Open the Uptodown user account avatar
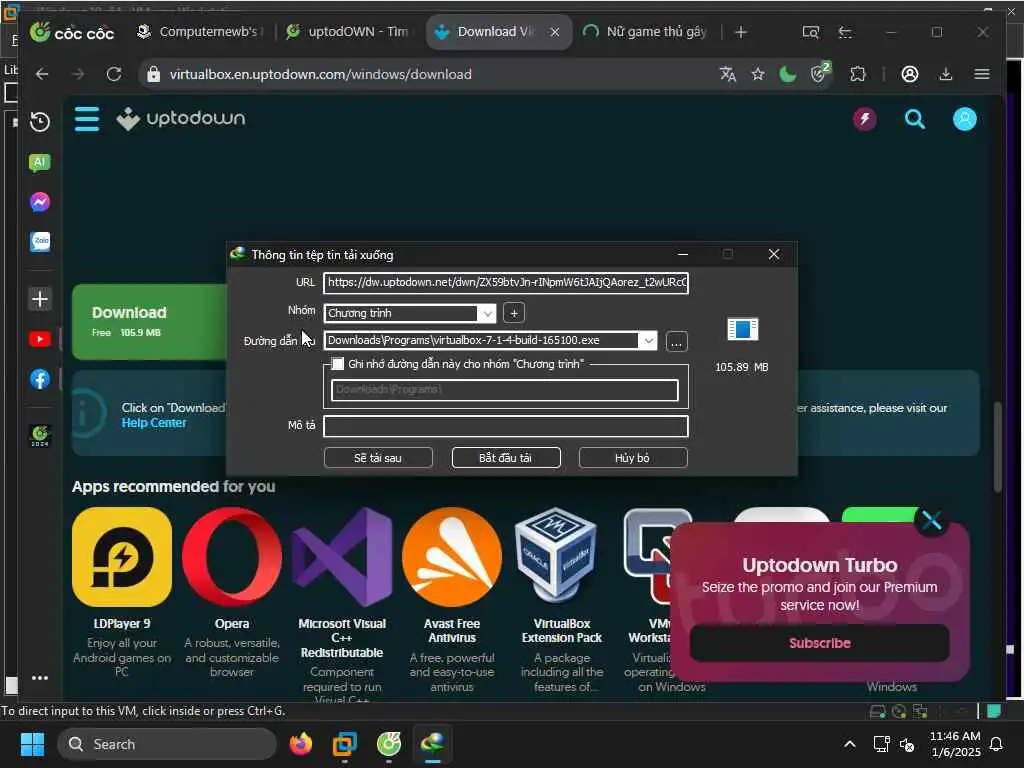The image size is (1024, 768). 965,119
